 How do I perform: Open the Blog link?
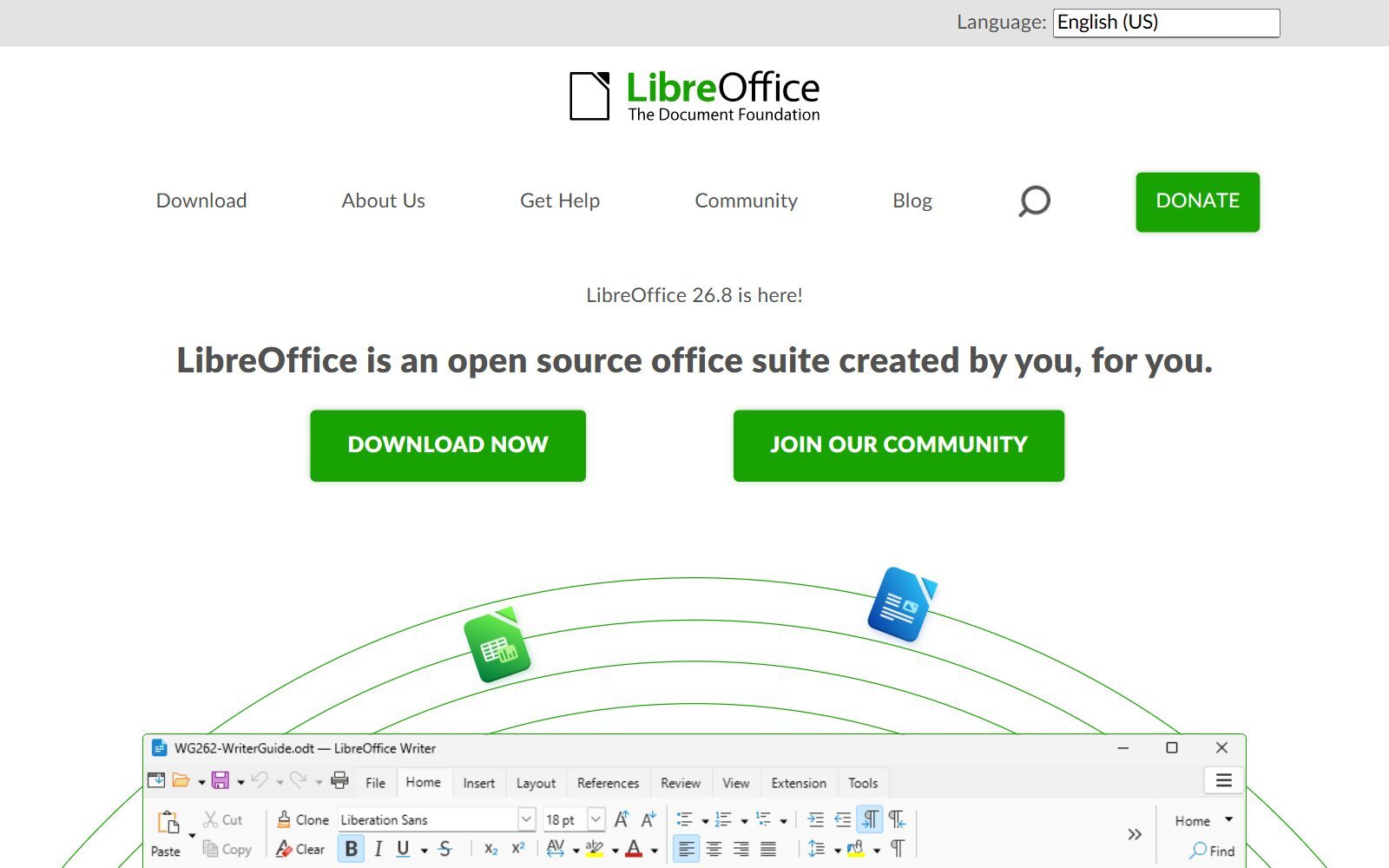point(912,201)
